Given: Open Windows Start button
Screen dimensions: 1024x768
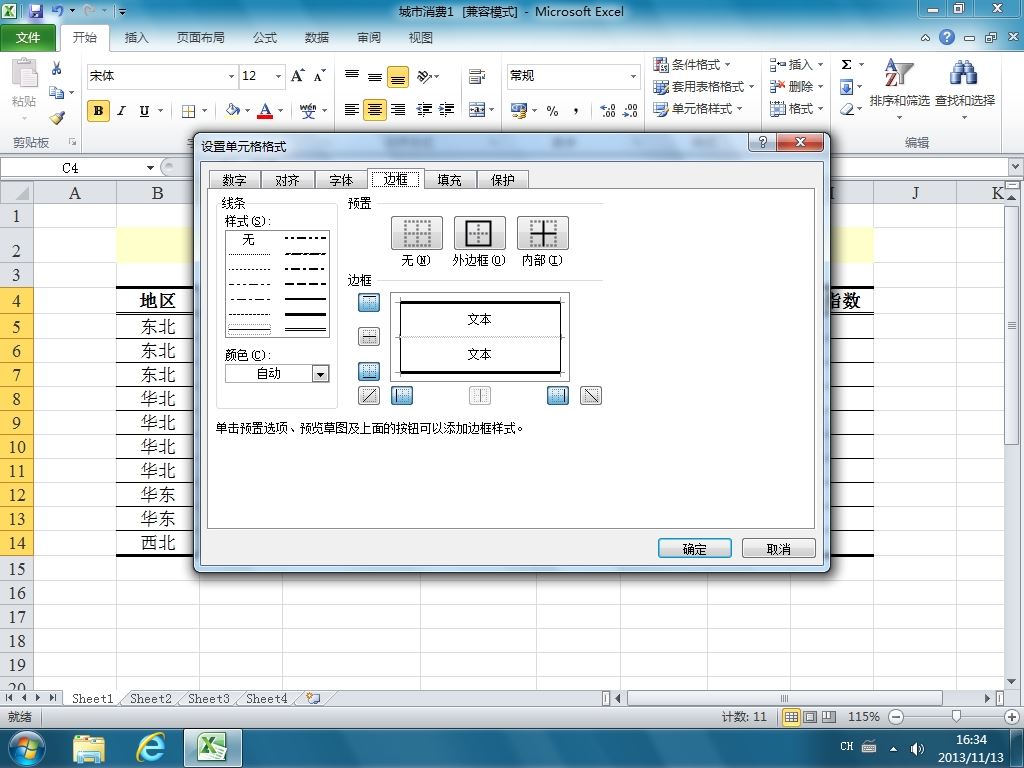Looking at the screenshot, I should [26, 748].
